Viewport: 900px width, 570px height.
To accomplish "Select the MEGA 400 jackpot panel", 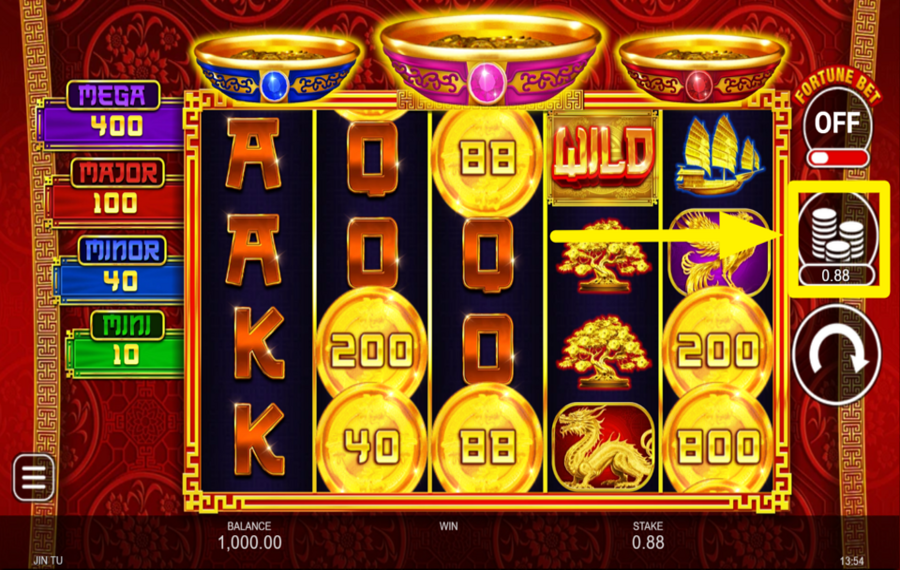I will pyautogui.click(x=111, y=114).
